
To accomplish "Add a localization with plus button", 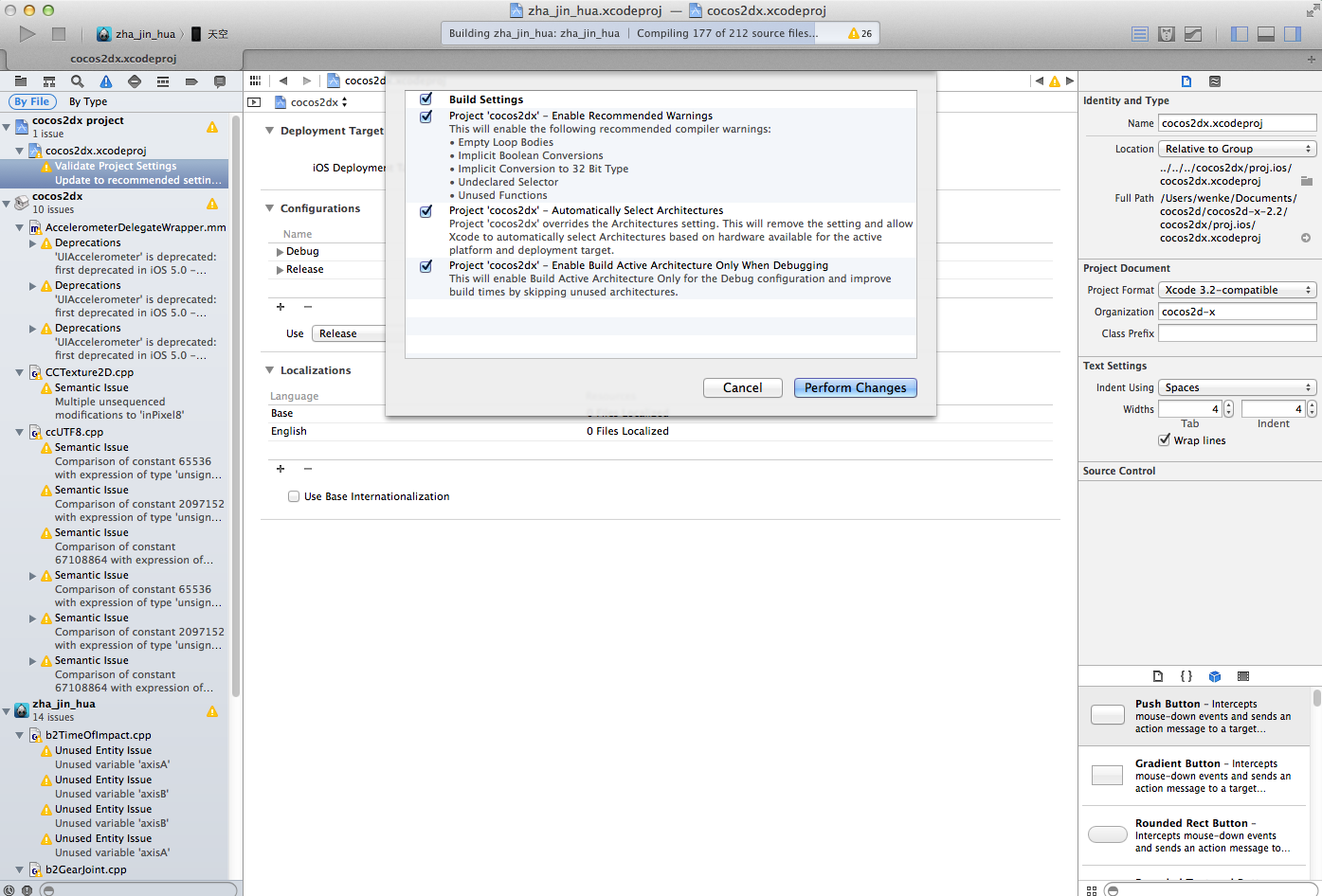I will [281, 469].
